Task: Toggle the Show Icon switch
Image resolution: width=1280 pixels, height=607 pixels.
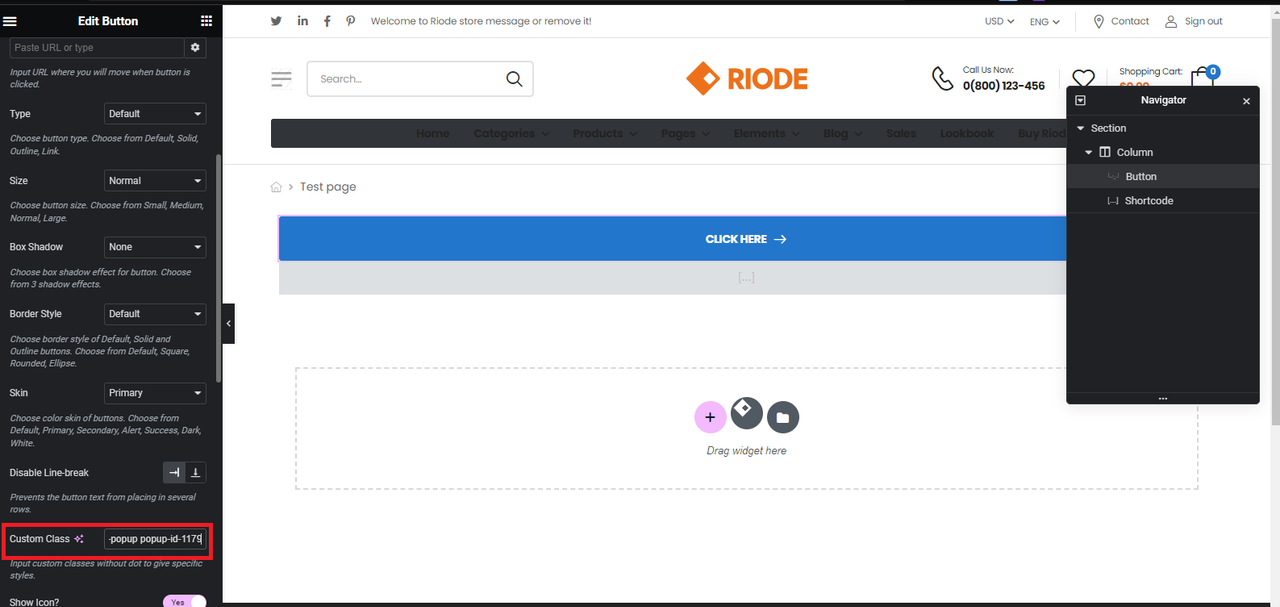Action: (x=184, y=602)
